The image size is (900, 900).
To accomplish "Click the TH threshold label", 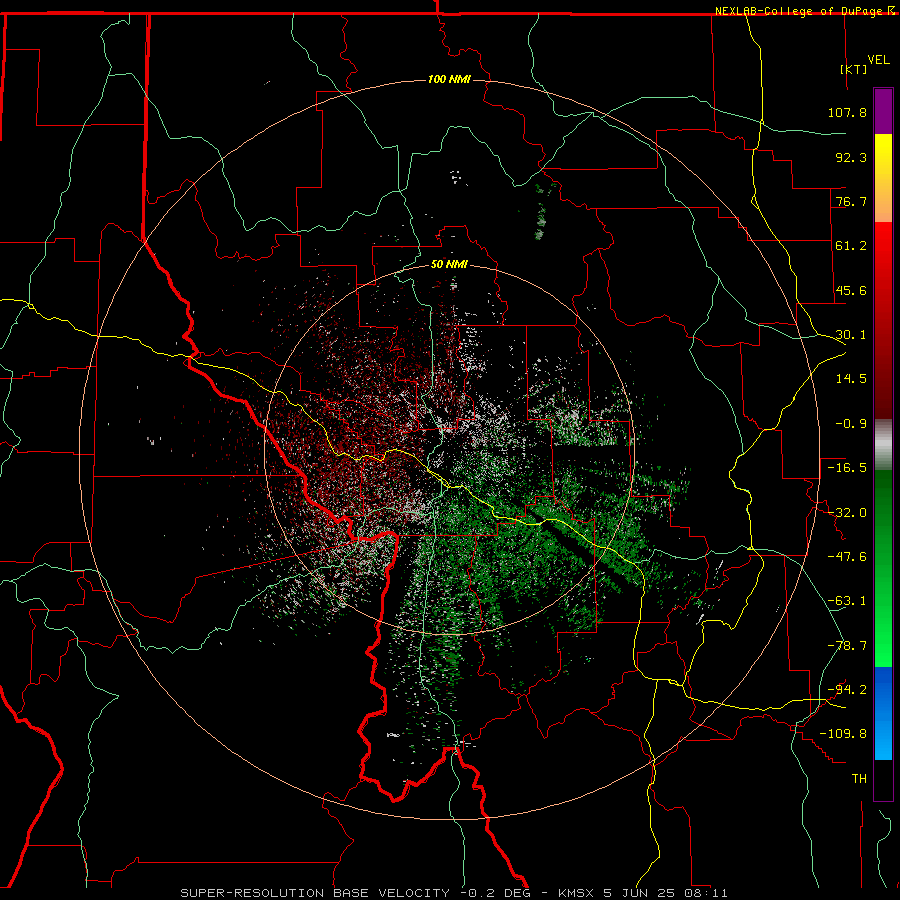I will point(859,779).
